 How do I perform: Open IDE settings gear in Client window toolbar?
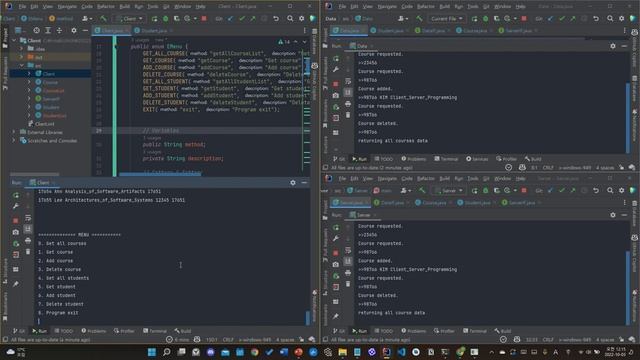[x=301, y=18]
